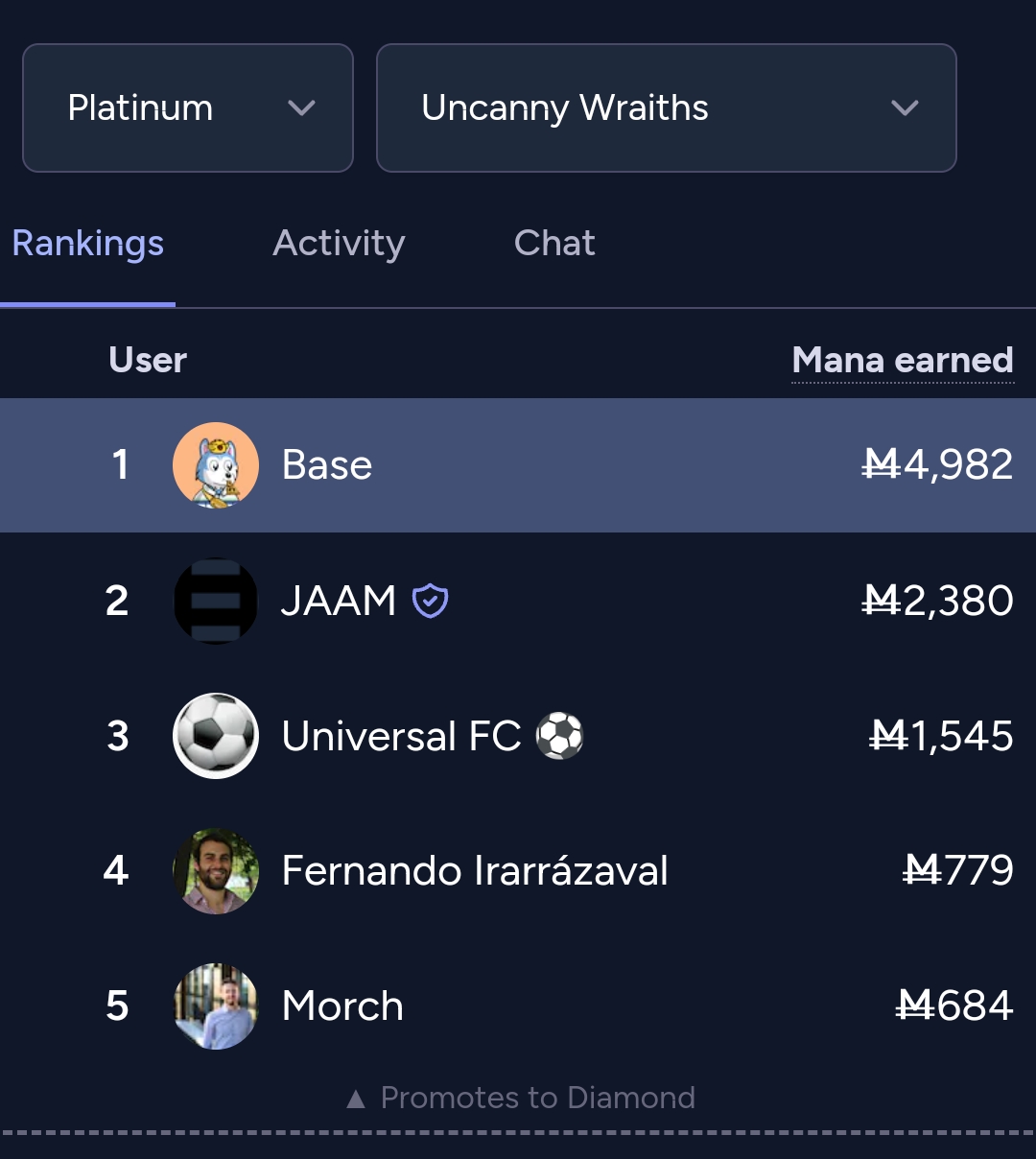This screenshot has height=1159, width=1036.
Task: Click the Mana earned column header
Action: pyautogui.click(x=903, y=361)
